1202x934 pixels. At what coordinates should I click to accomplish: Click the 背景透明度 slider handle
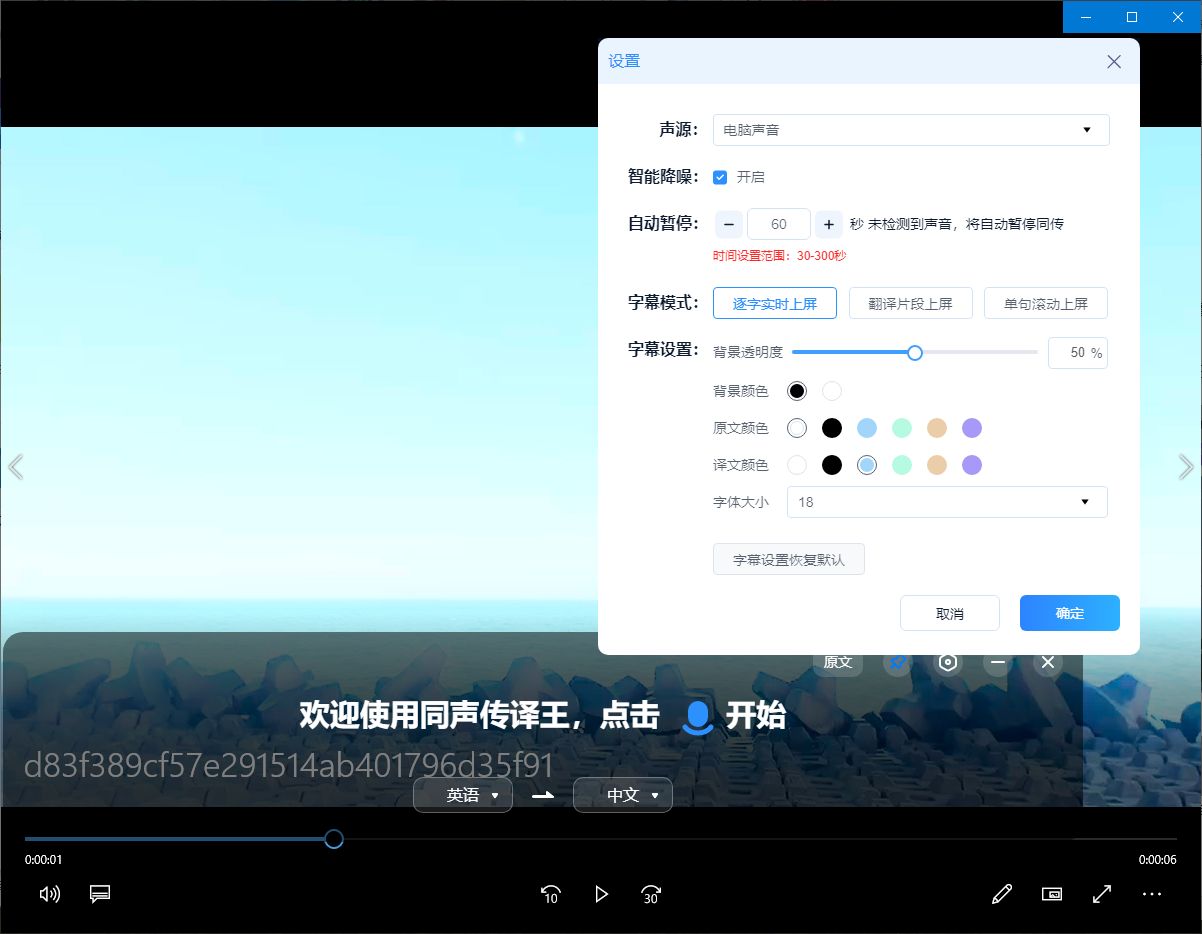pyautogui.click(x=914, y=352)
